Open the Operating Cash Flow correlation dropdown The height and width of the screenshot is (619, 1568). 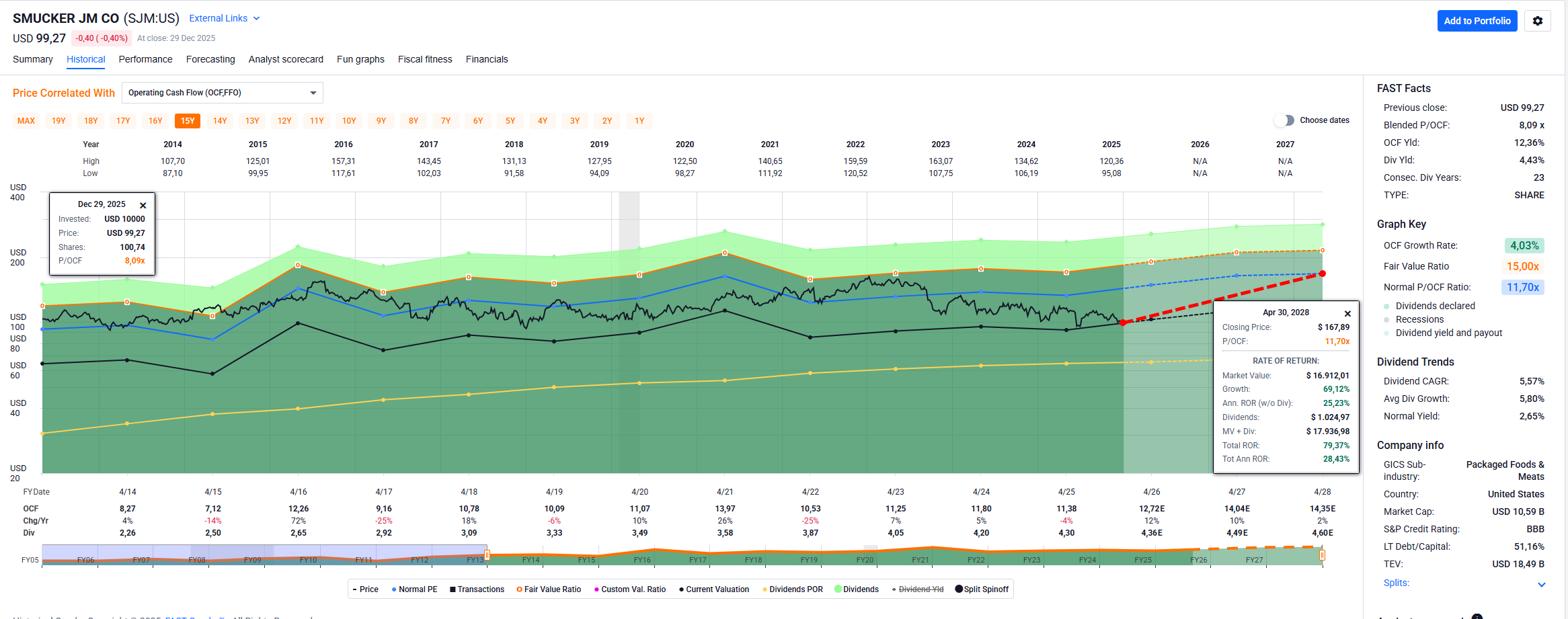coord(222,93)
